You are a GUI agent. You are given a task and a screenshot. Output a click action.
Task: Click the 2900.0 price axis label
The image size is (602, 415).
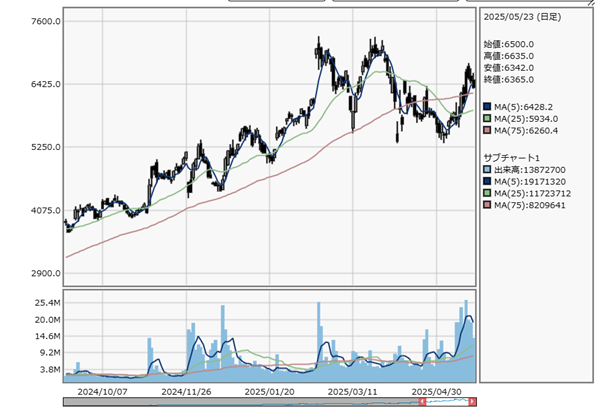pyautogui.click(x=46, y=273)
